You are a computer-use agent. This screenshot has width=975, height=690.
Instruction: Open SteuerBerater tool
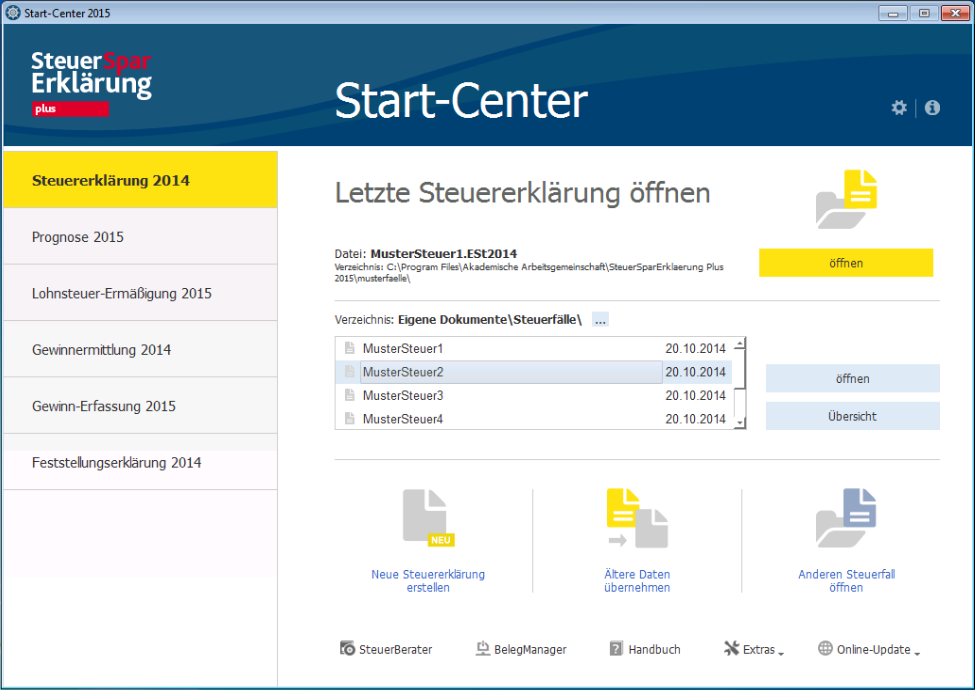coord(386,649)
